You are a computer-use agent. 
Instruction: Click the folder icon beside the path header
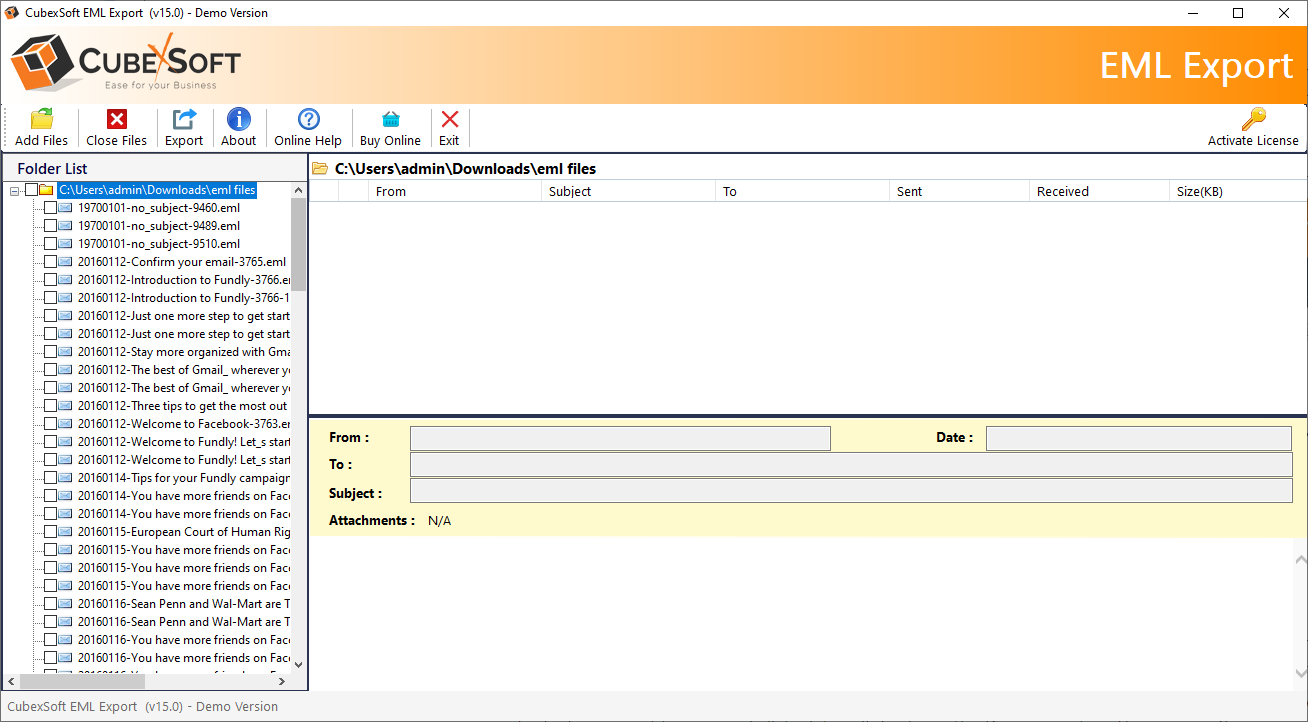pyautogui.click(x=320, y=169)
